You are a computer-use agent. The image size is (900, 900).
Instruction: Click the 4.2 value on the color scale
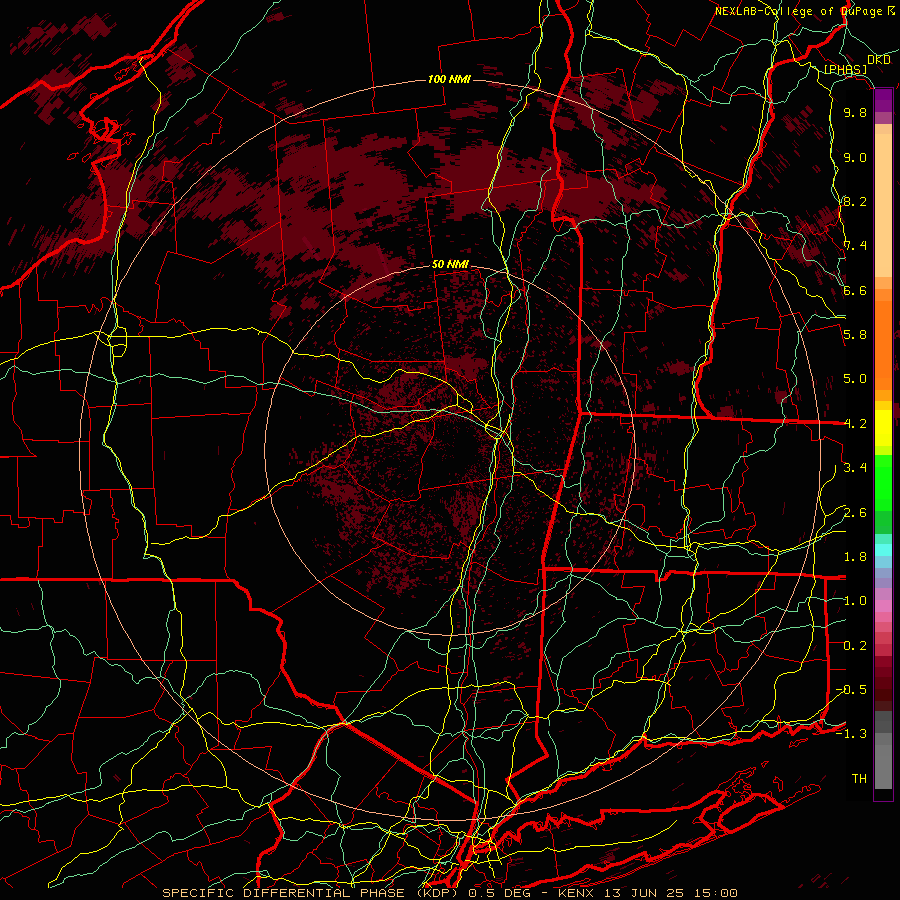(855, 424)
